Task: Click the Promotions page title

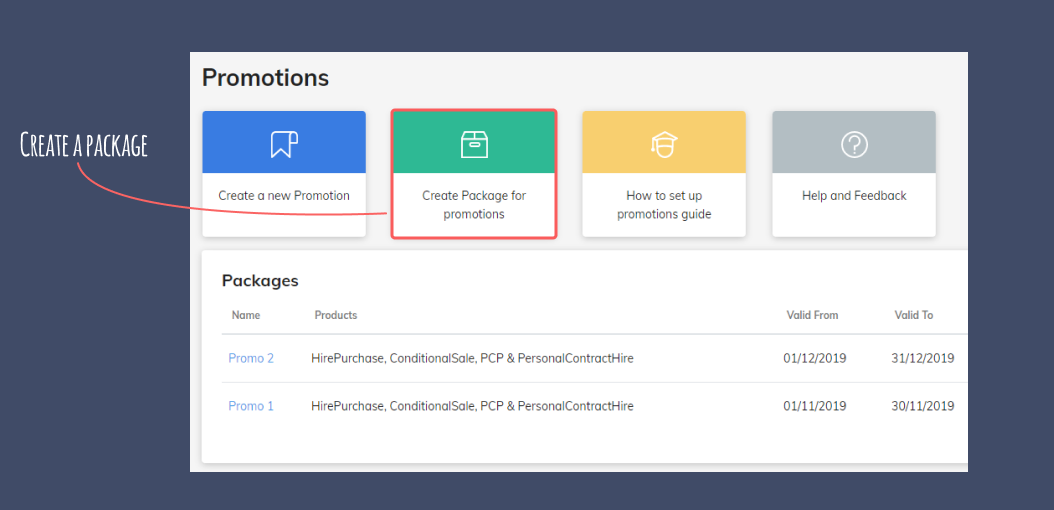Action: click(x=266, y=78)
